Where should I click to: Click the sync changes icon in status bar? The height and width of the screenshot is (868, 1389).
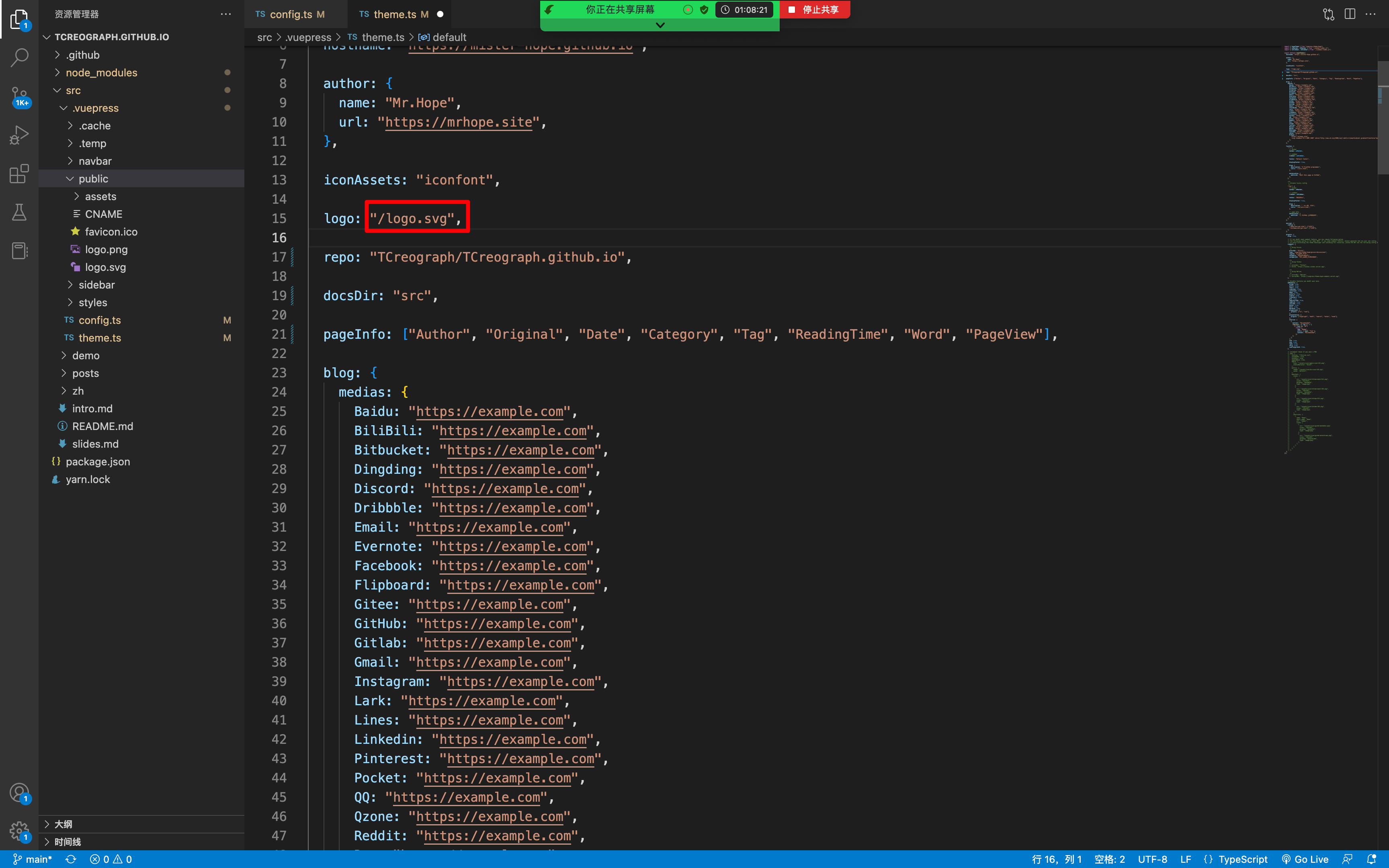(71, 860)
